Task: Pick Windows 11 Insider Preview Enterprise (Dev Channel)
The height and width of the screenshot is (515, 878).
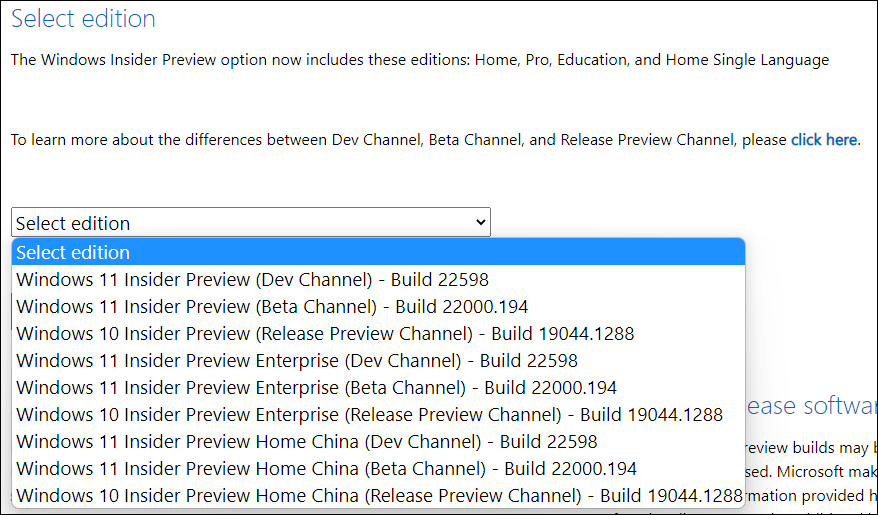Action: [379, 360]
